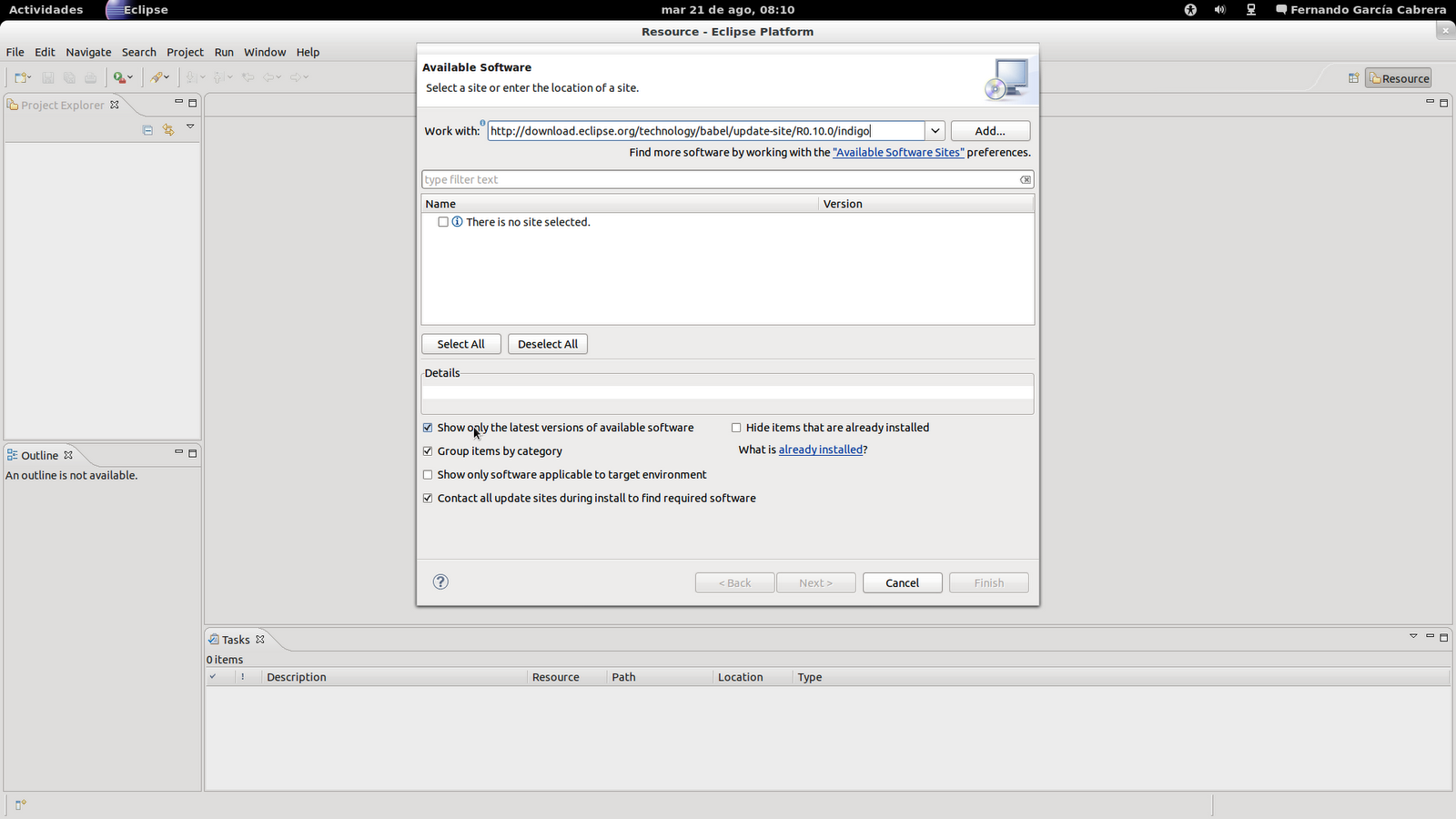Click Collapse All in Project Explorer
This screenshot has width=1456, height=819.
click(147, 130)
